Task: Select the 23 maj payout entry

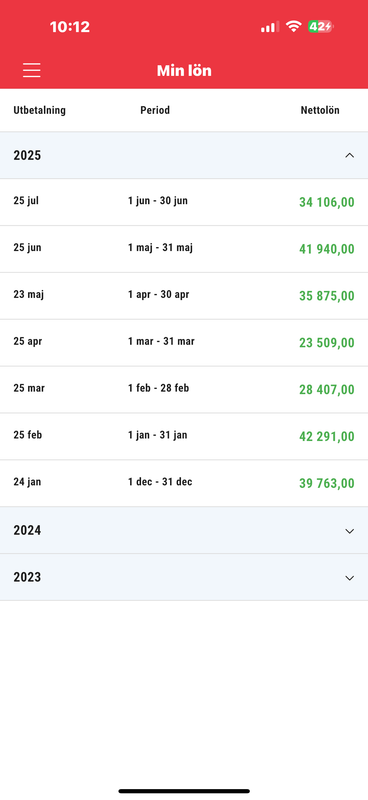Action: [x=184, y=296]
